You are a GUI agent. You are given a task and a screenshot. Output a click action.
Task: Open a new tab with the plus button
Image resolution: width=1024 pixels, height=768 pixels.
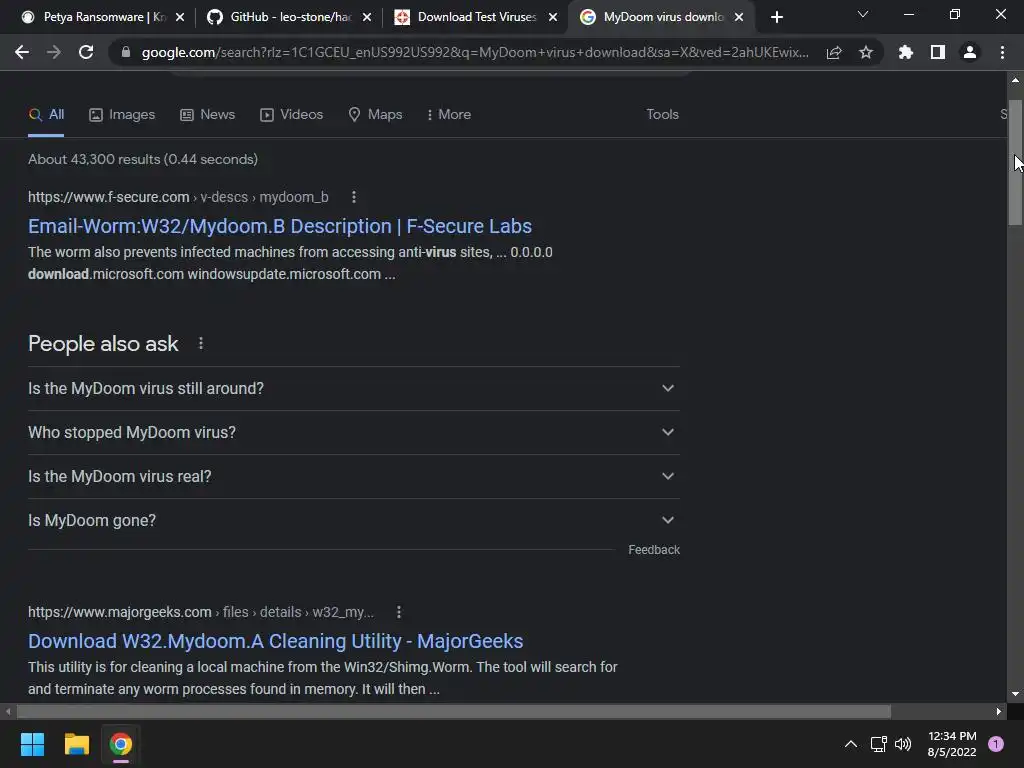(x=776, y=17)
